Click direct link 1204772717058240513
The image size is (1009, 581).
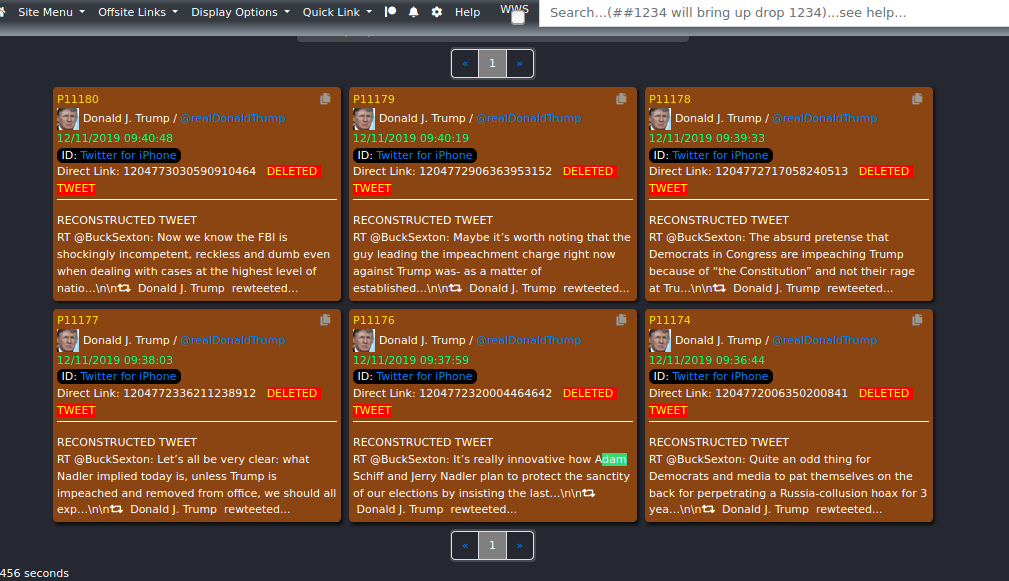pos(781,171)
